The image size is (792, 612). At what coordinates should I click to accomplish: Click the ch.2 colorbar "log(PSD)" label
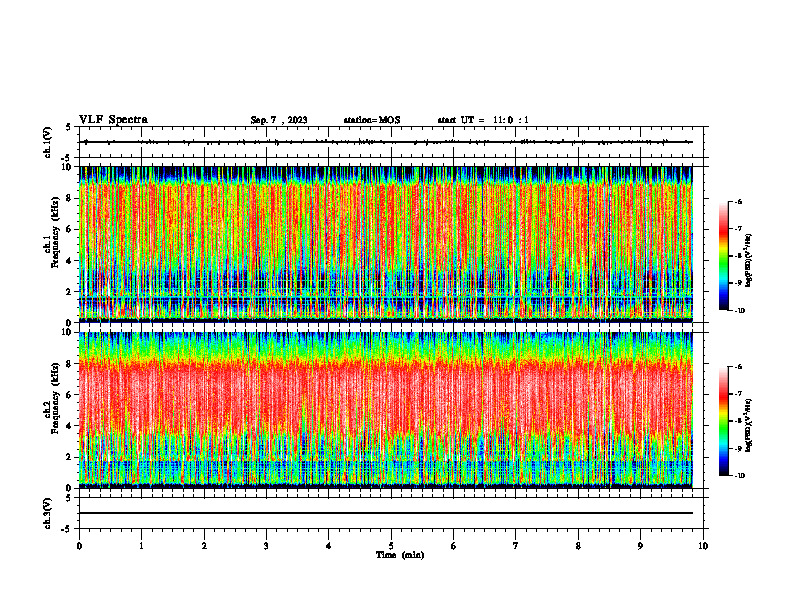click(749, 425)
